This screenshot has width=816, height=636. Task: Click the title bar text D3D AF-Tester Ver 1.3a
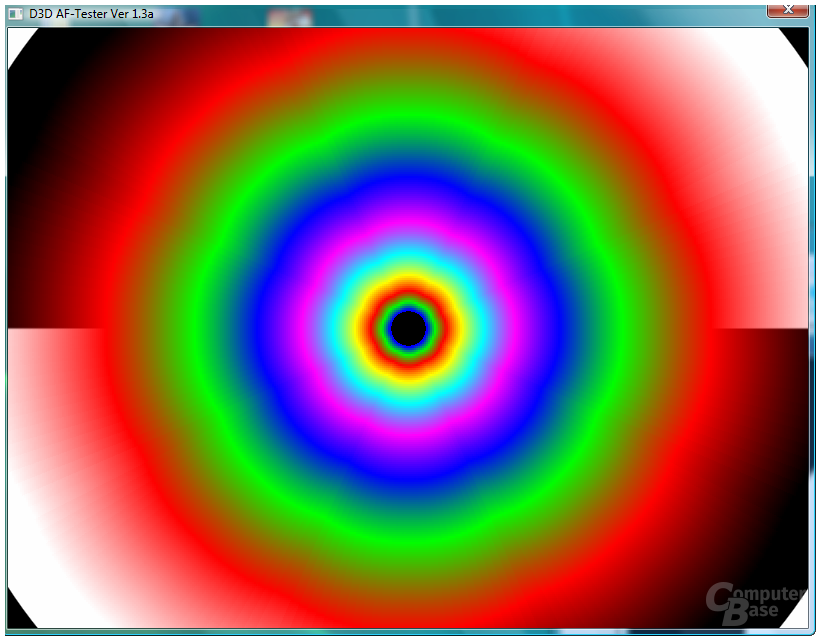(x=91, y=14)
